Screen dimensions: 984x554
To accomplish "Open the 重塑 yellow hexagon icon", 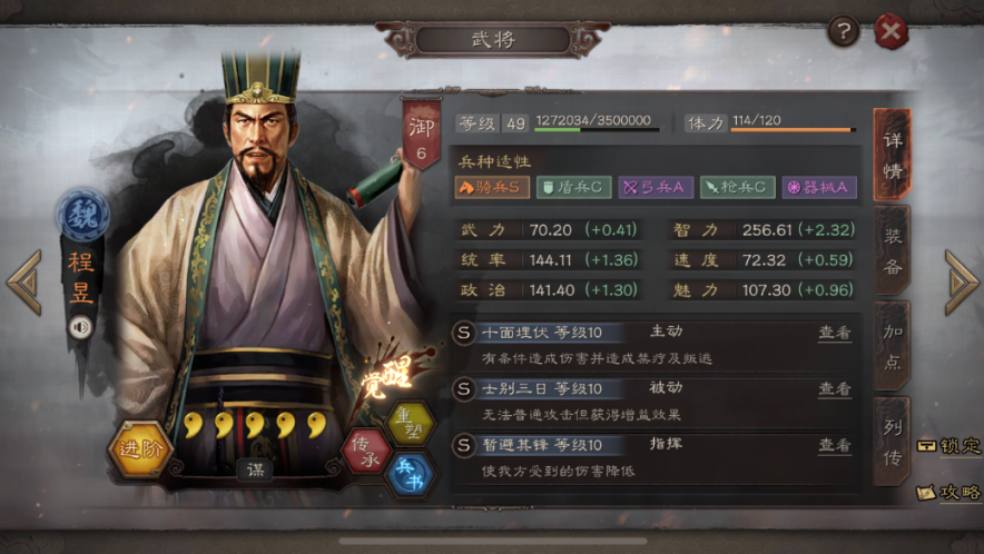I will coord(411,423).
